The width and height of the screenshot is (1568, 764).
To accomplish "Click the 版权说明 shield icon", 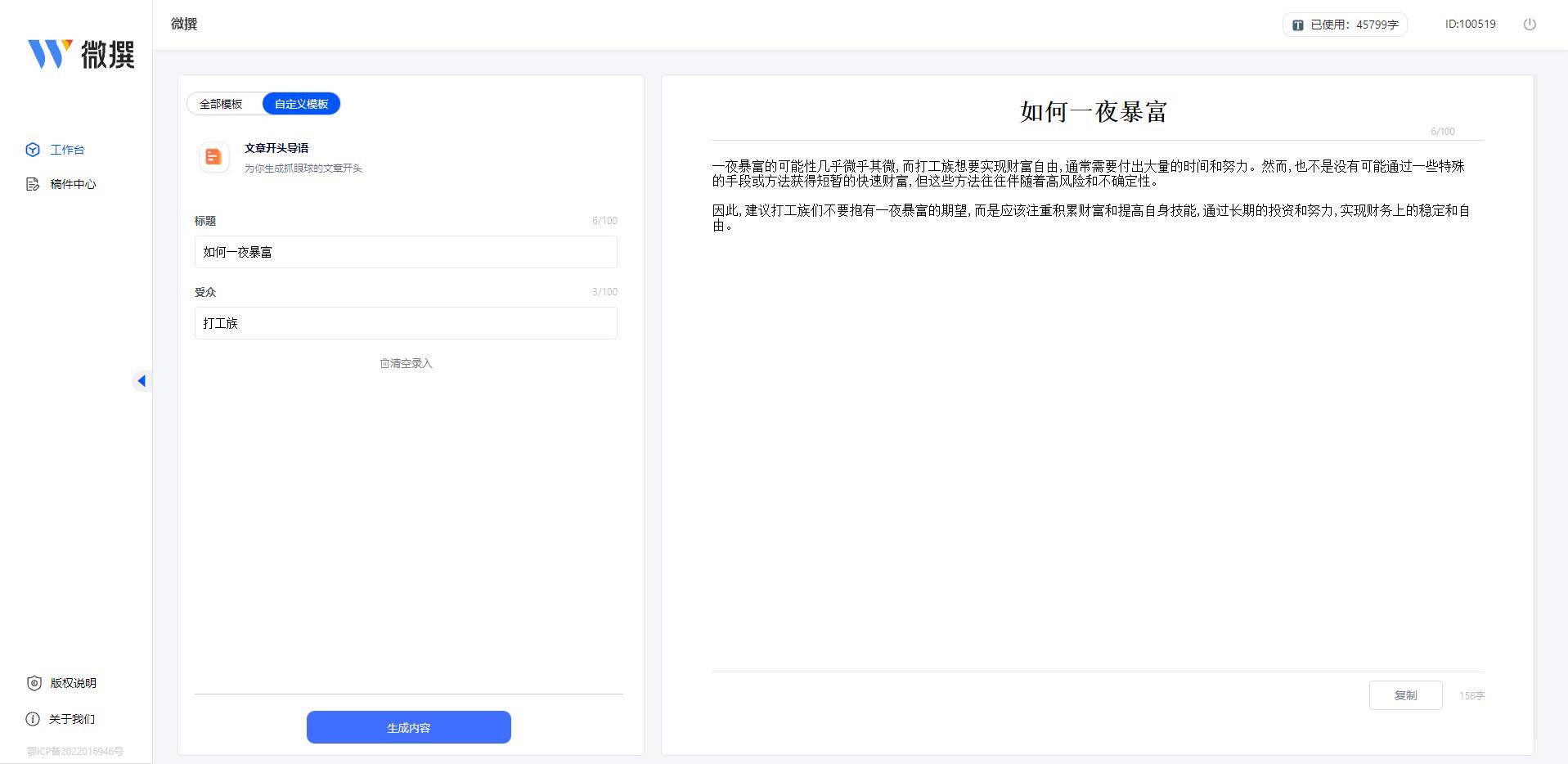I will 33,683.
